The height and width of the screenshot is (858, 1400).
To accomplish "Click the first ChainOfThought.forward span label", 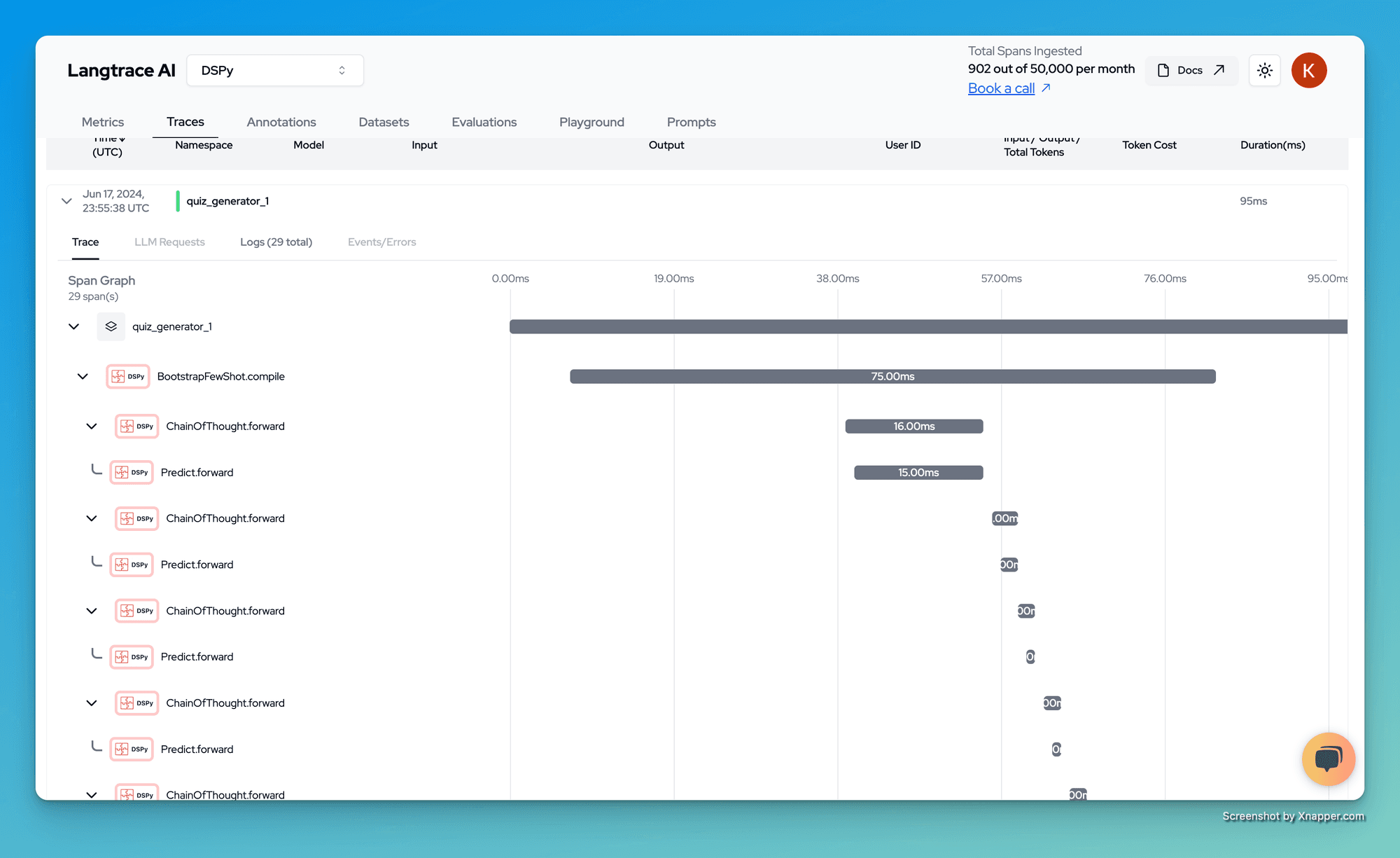I will (225, 427).
